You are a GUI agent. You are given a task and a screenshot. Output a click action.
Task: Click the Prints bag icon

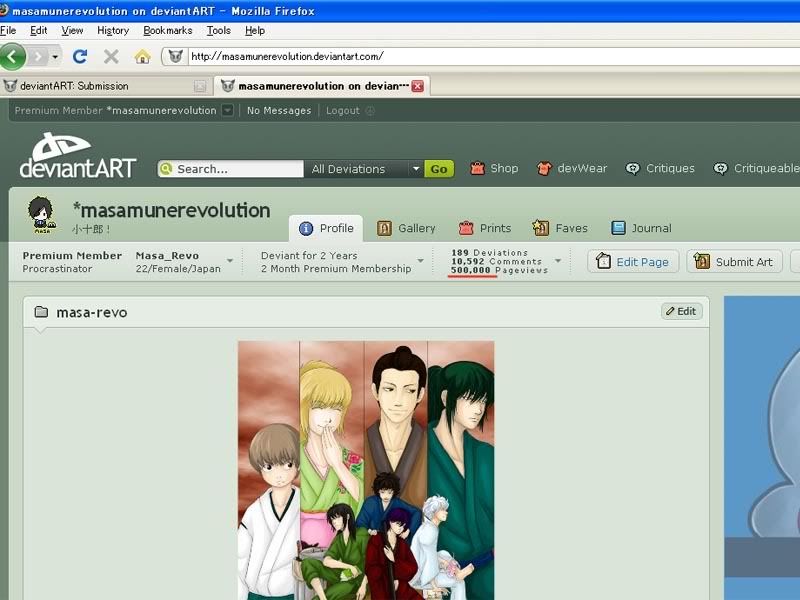tap(466, 228)
